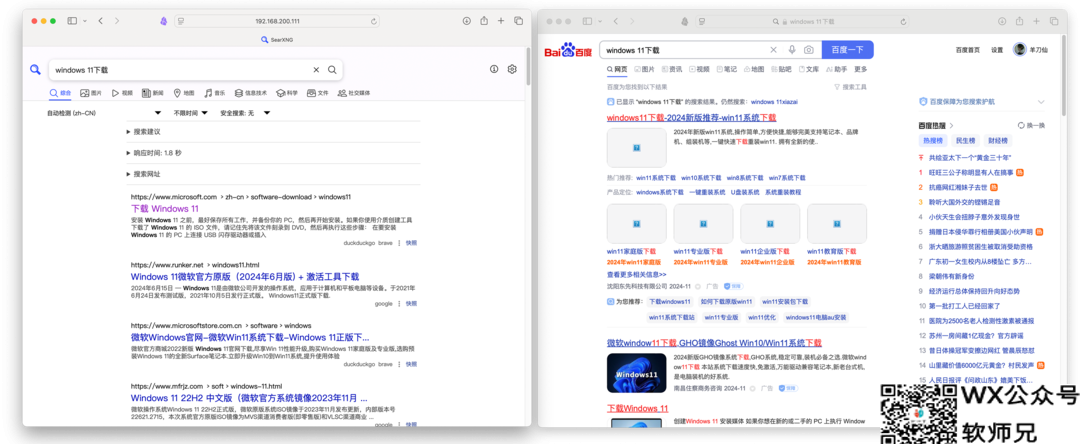The width and height of the screenshot is (1080, 444).
Task: Select the SearXNG 视频 category tab
Action: [x=121, y=93]
